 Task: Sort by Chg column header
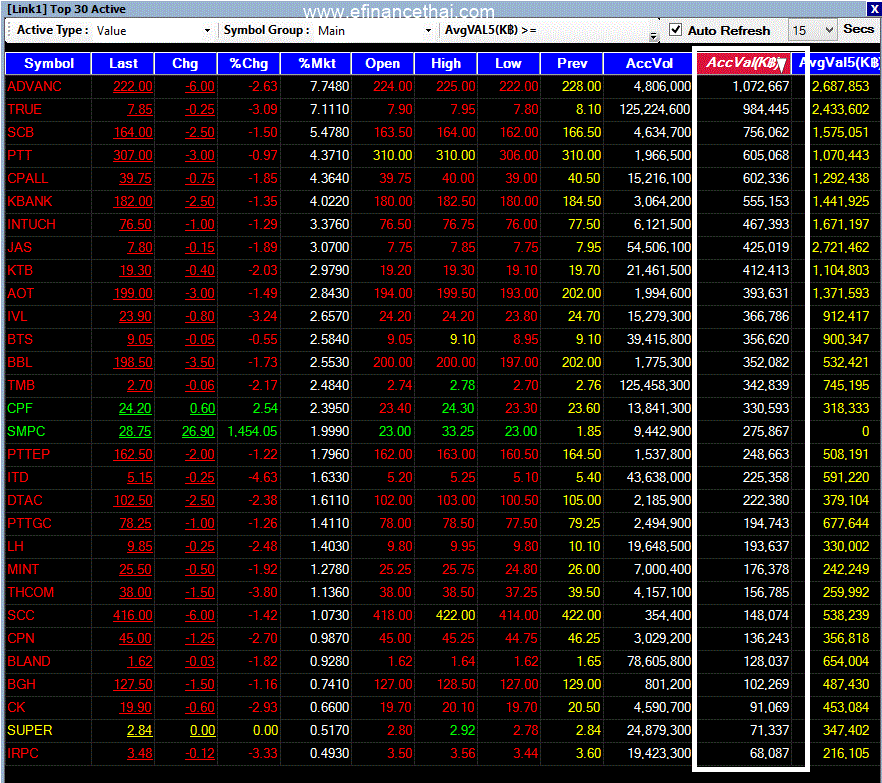point(186,64)
